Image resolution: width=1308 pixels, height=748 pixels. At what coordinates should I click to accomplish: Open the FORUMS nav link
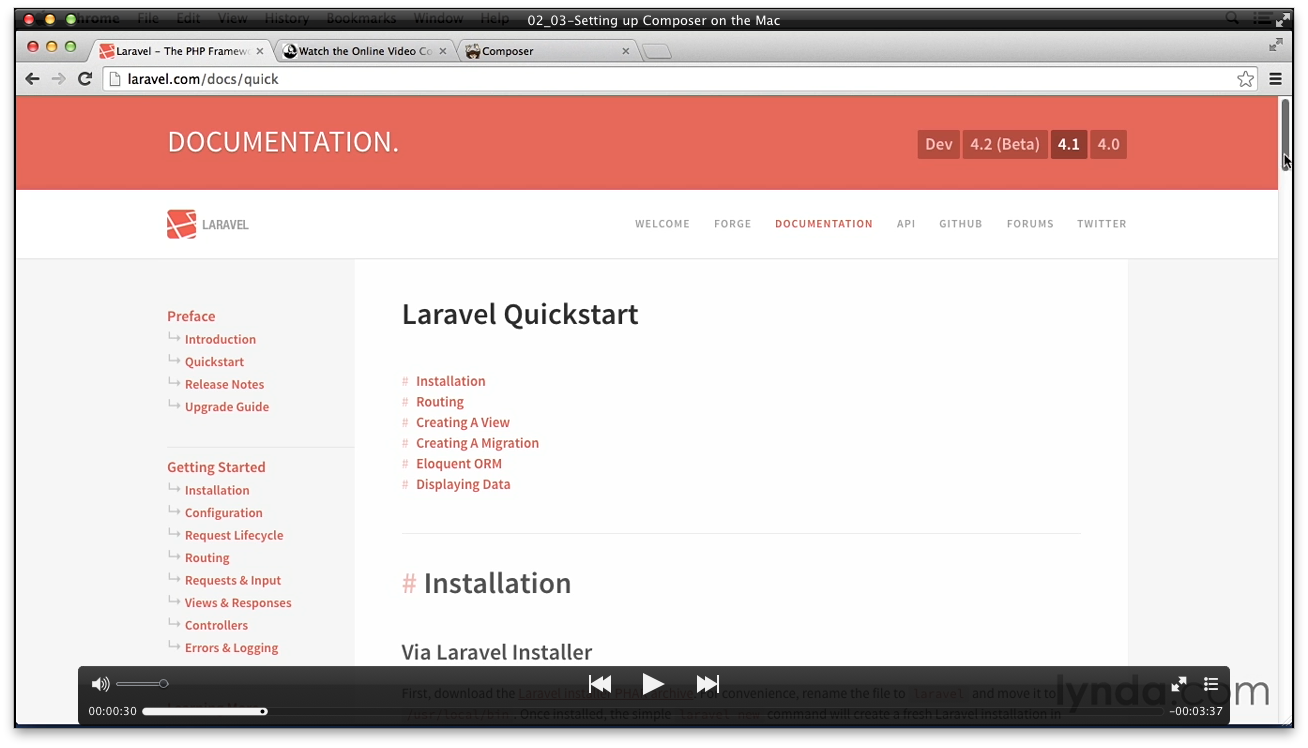click(1030, 224)
